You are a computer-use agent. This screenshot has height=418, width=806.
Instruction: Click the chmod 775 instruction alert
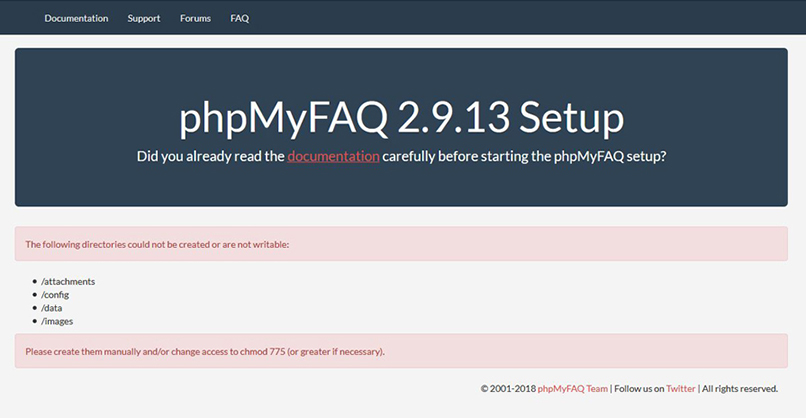[401, 351]
